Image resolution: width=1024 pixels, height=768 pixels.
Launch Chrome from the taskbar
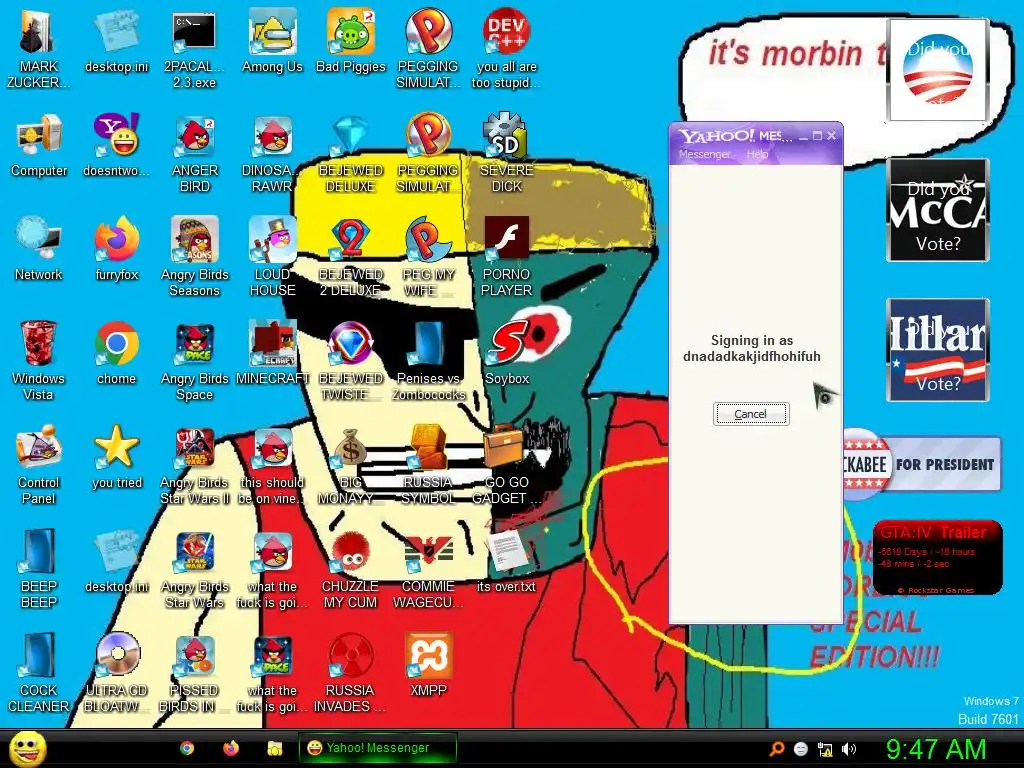tap(187, 748)
